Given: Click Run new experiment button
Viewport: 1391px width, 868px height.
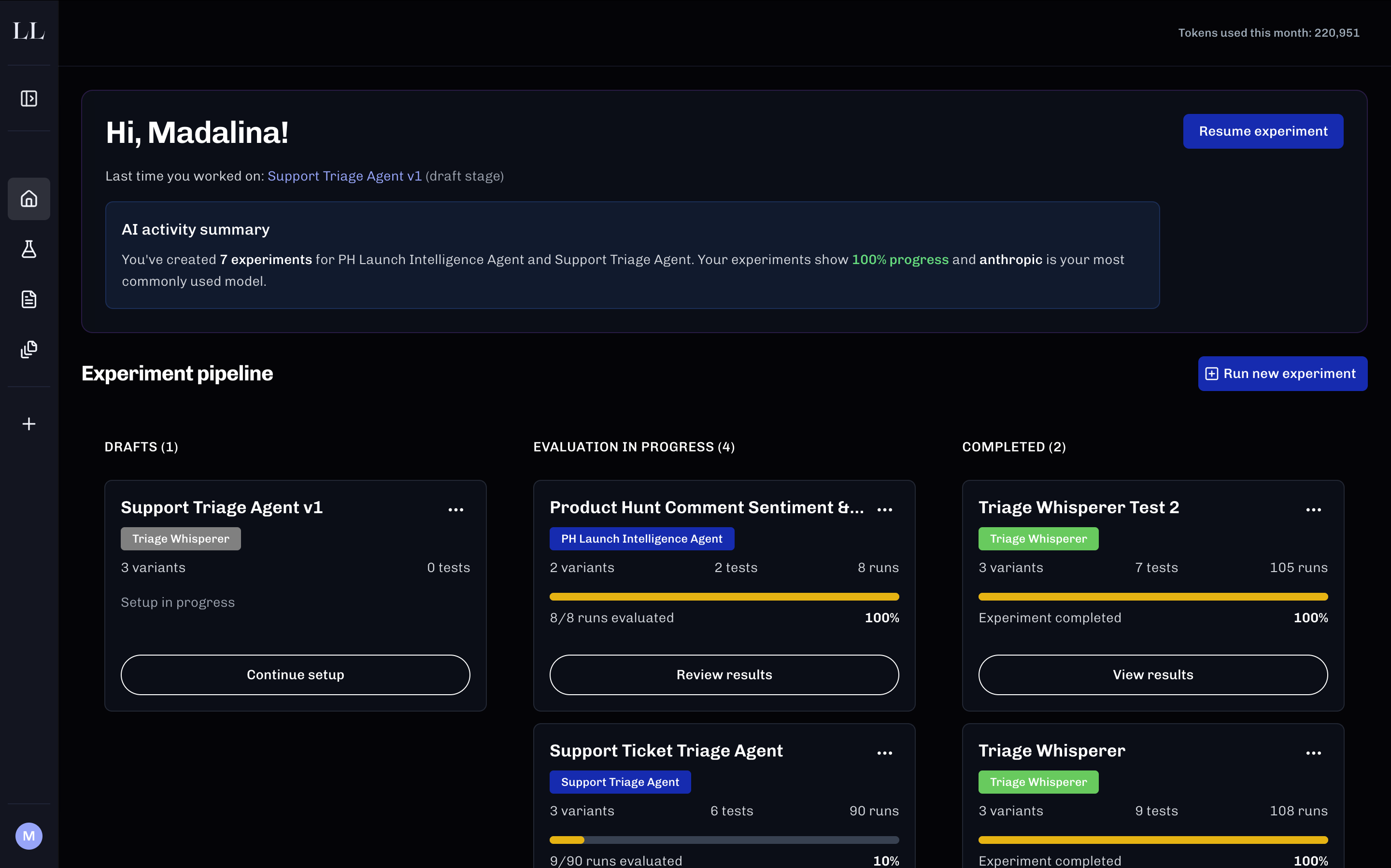Looking at the screenshot, I should 1282,374.
